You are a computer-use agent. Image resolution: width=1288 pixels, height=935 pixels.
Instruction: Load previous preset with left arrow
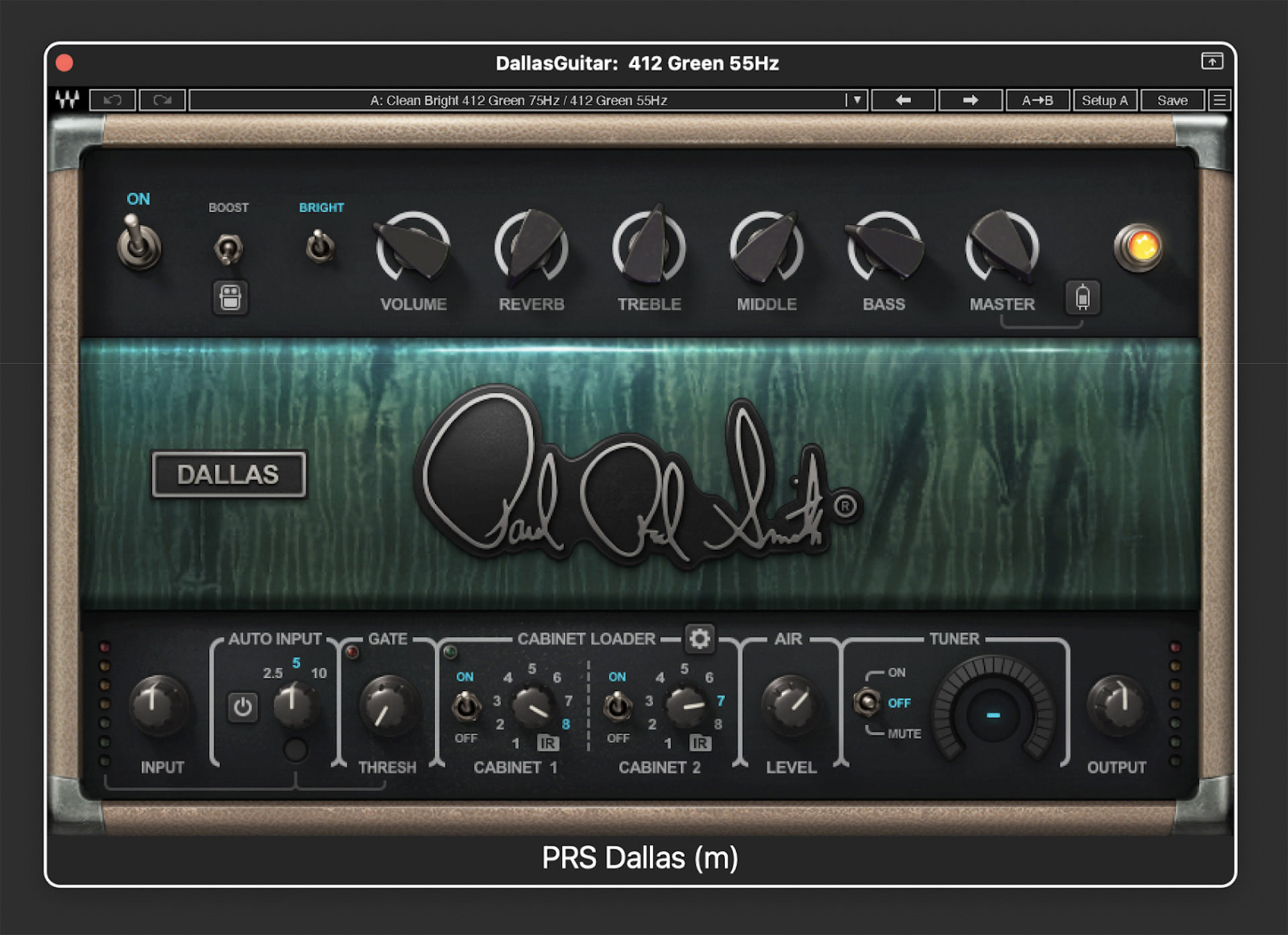coord(903,100)
